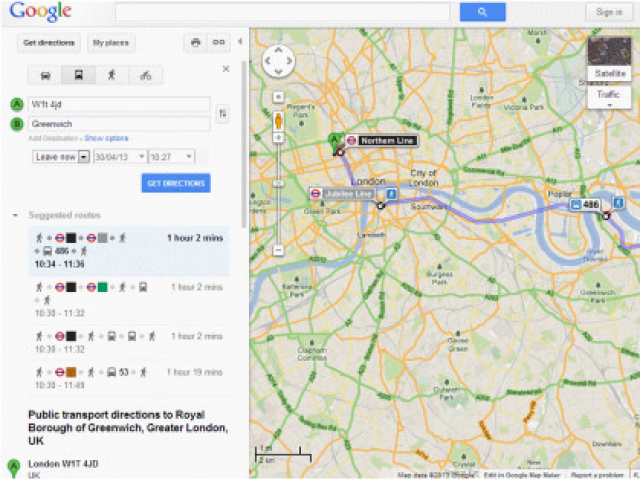This screenshot has width=640, height=480.
Task: Click the map zoom slider track
Action: pyautogui.click(x=278, y=194)
